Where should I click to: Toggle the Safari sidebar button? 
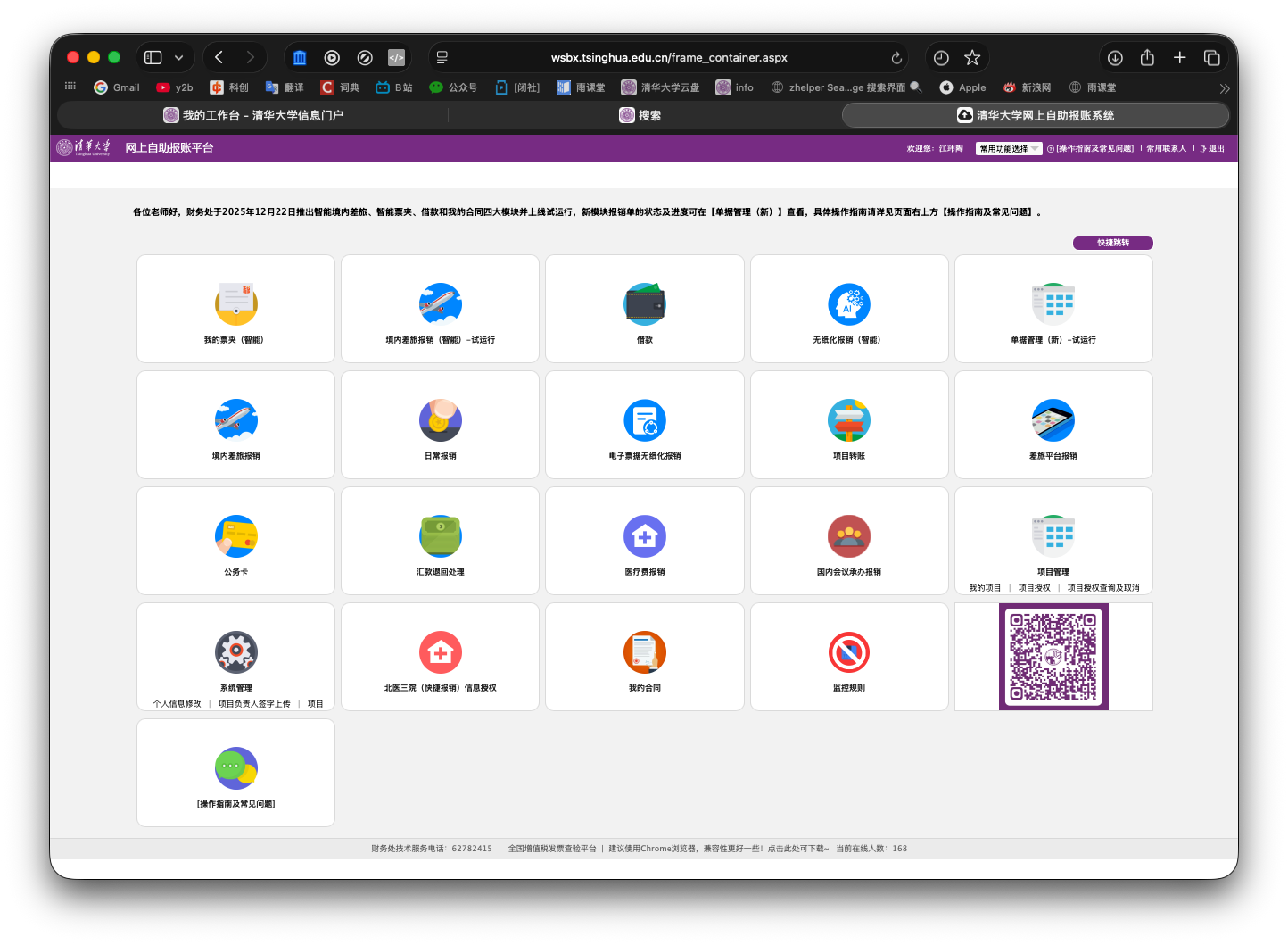click(153, 57)
